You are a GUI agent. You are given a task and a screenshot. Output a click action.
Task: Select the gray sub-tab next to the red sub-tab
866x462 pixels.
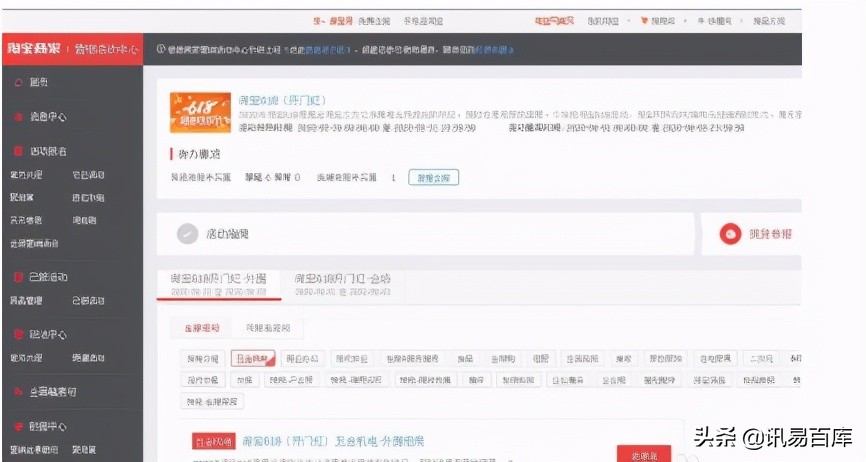(x=268, y=328)
